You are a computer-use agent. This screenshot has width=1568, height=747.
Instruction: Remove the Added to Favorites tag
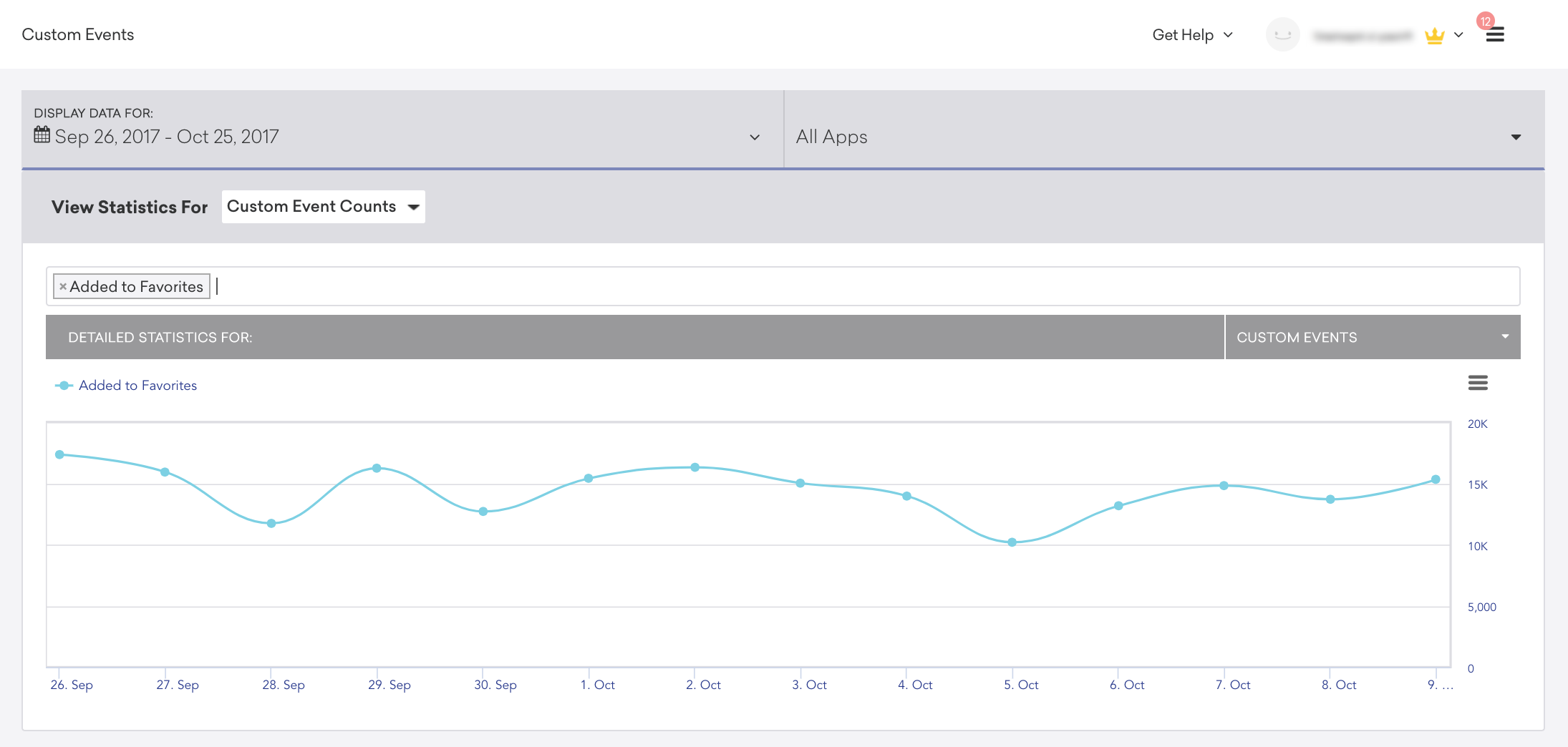coord(63,286)
